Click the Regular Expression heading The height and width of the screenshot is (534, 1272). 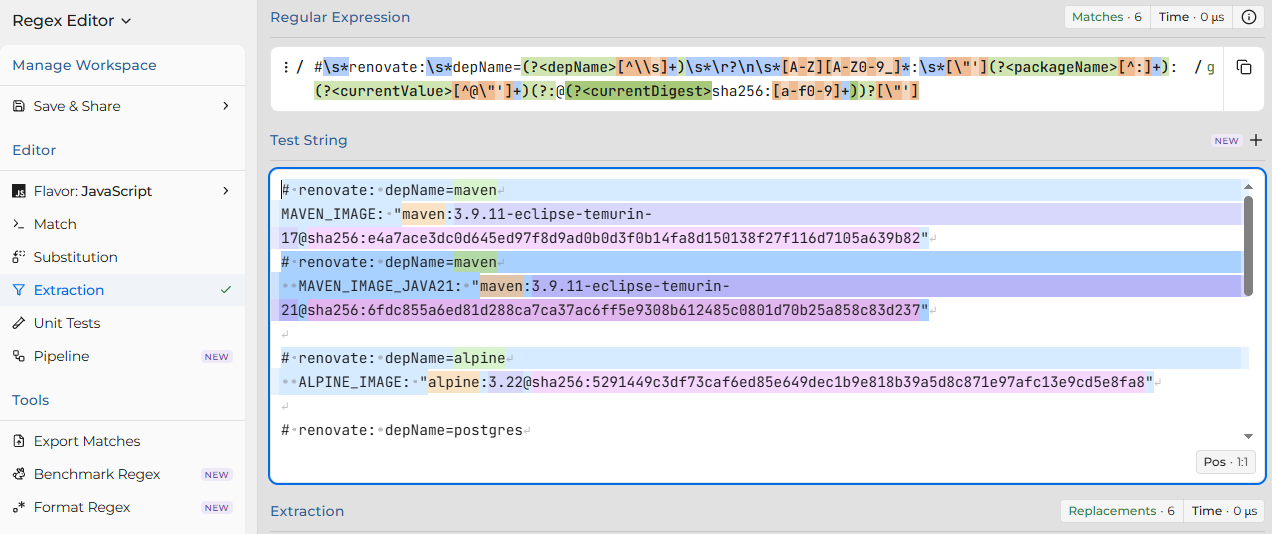pyautogui.click(x=340, y=17)
